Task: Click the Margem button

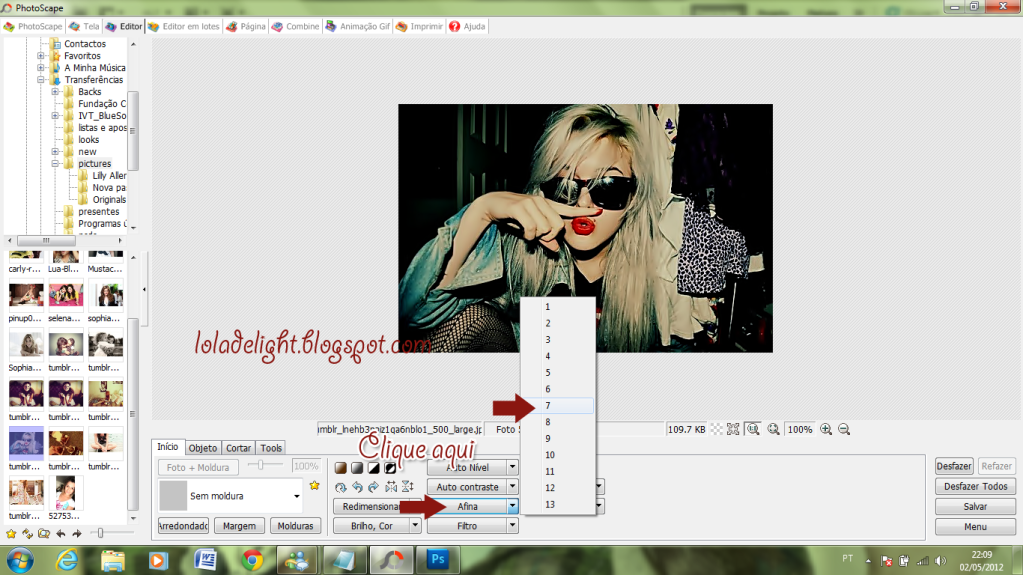Action: point(239,525)
